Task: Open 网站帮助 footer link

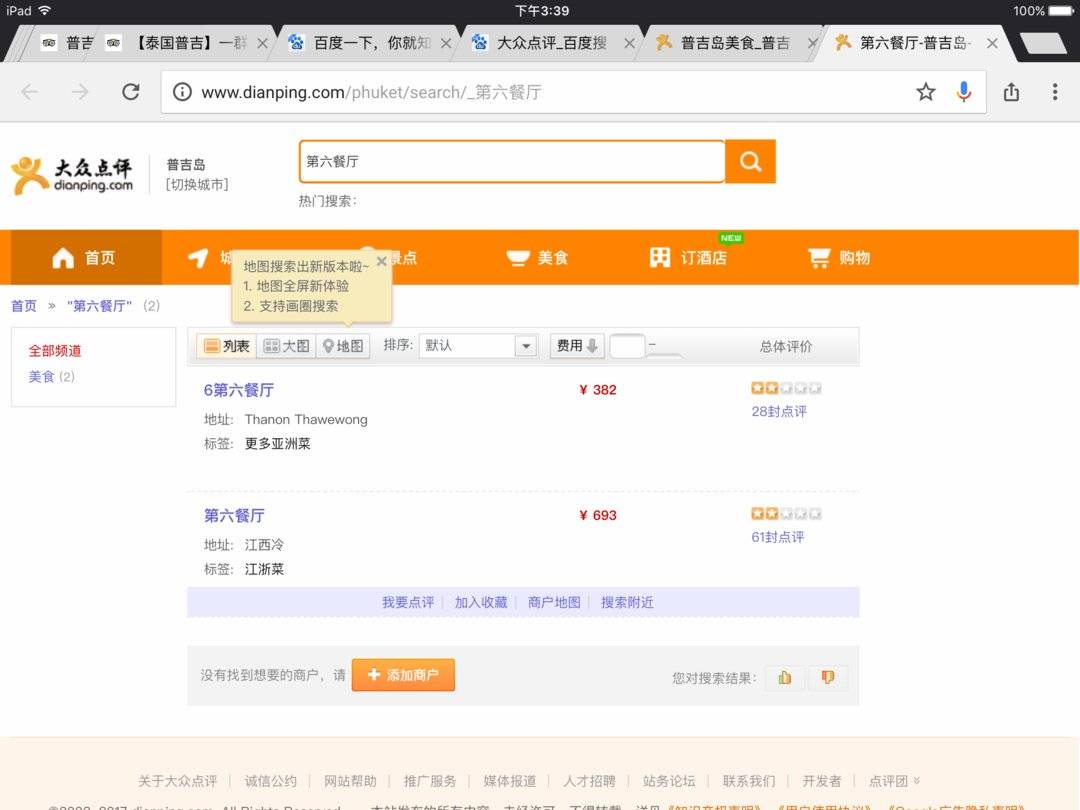Action: click(350, 781)
